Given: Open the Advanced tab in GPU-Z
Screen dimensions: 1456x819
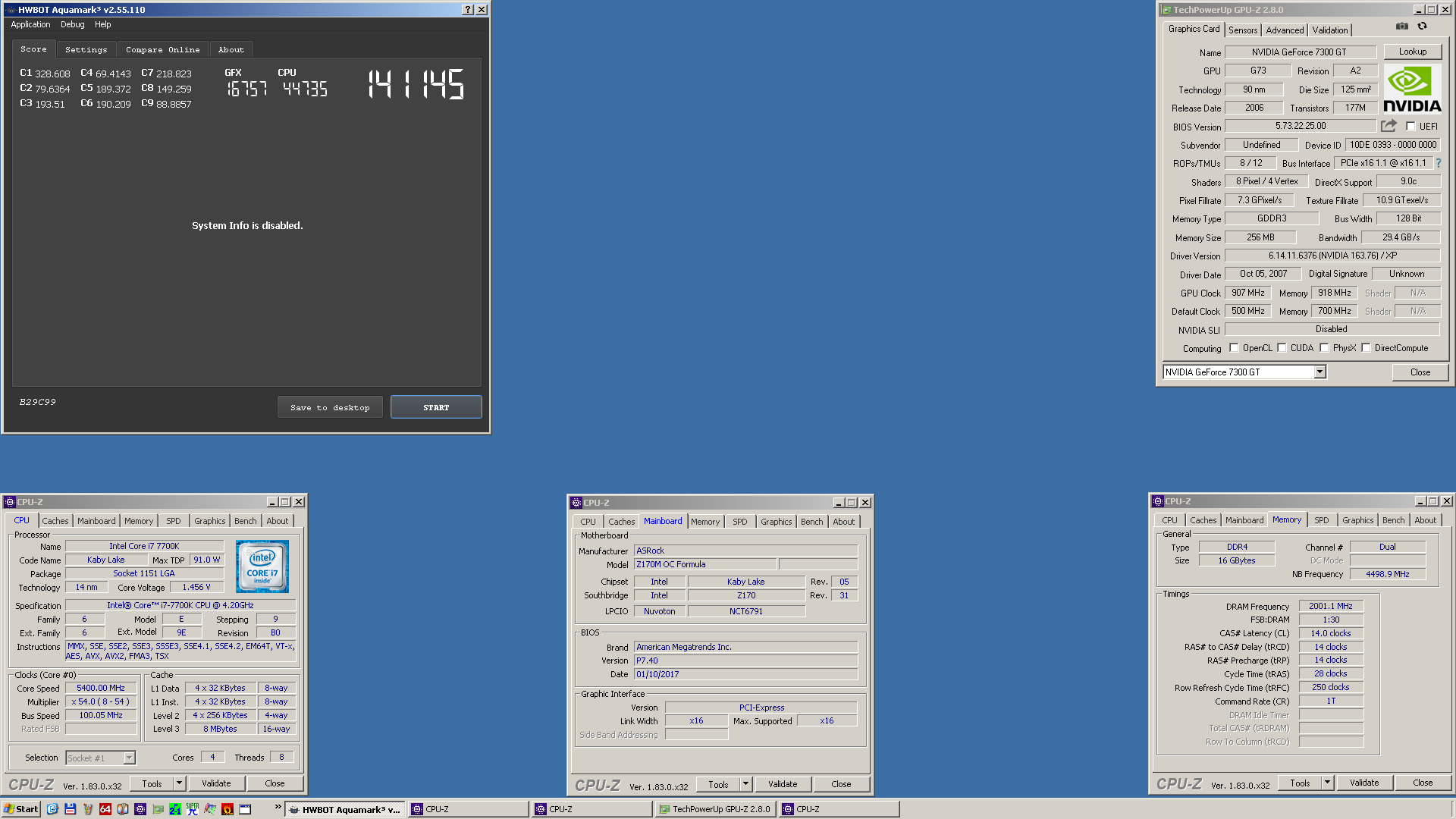Looking at the screenshot, I should pos(1285,30).
